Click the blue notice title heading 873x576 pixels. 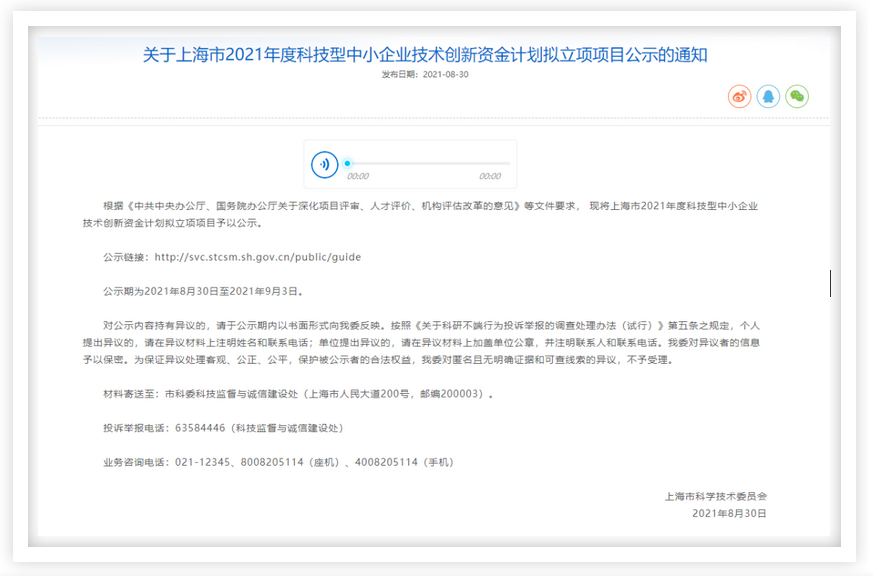[425, 54]
